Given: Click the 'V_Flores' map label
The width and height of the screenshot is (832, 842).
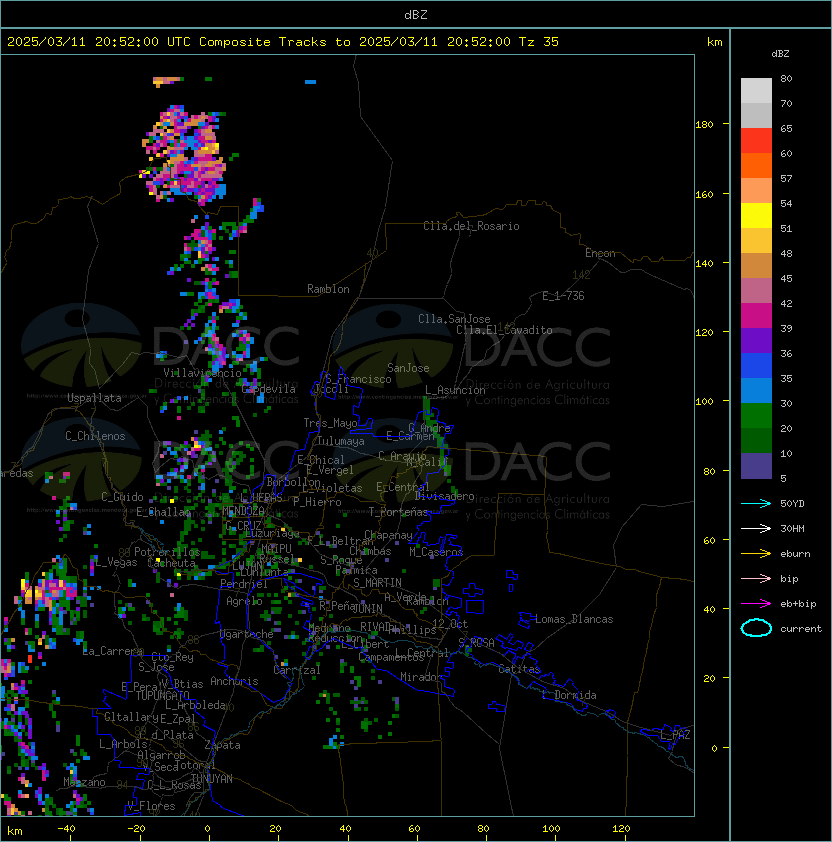Looking at the screenshot, I should coord(151,806).
